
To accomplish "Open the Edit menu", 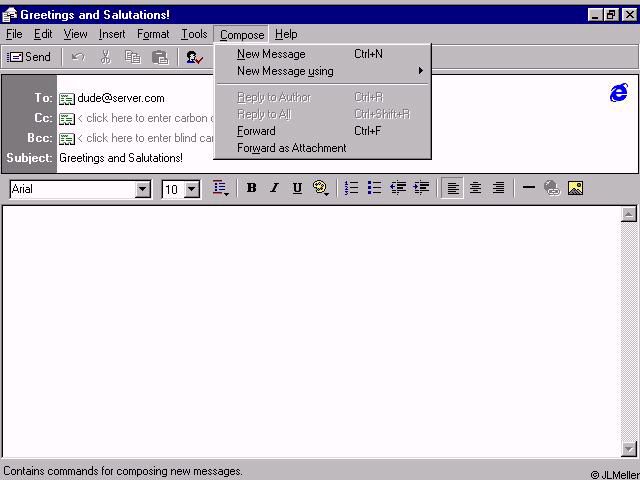I will [x=43, y=34].
